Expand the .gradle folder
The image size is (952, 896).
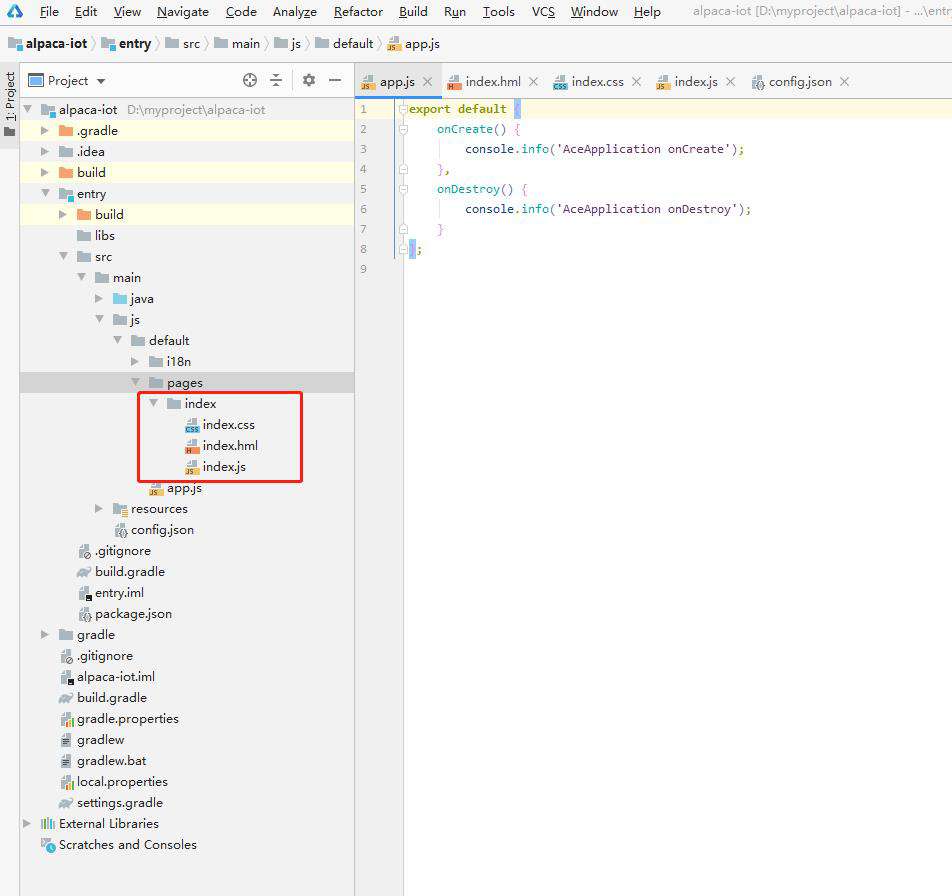44,131
